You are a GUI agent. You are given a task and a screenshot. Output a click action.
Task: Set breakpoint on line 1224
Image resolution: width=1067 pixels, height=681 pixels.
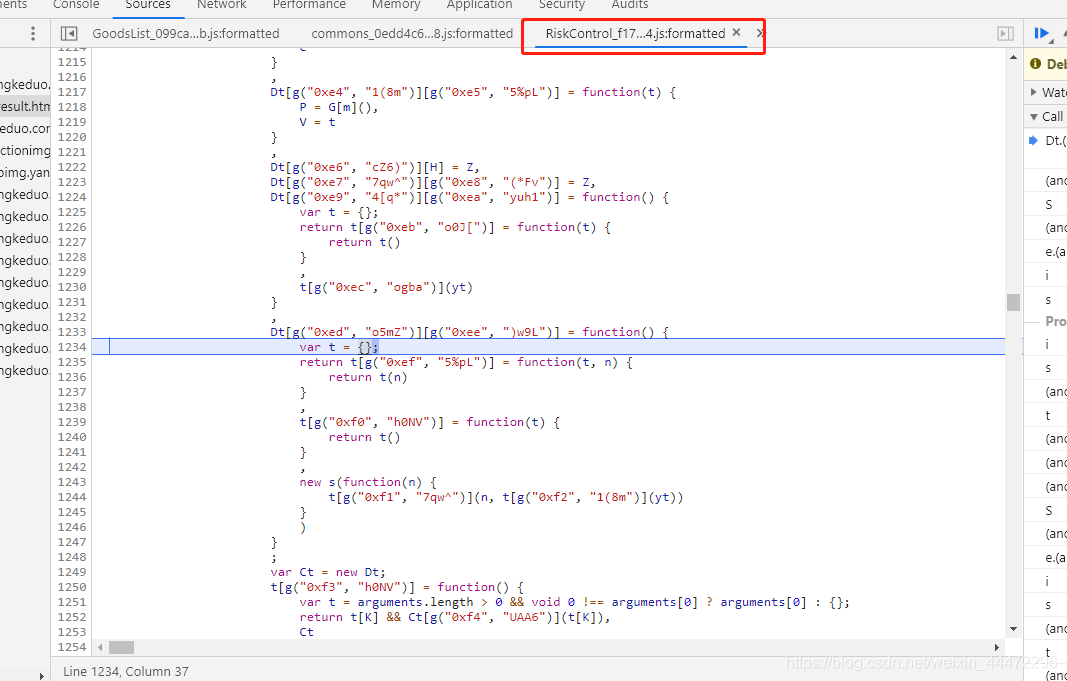tap(71, 197)
